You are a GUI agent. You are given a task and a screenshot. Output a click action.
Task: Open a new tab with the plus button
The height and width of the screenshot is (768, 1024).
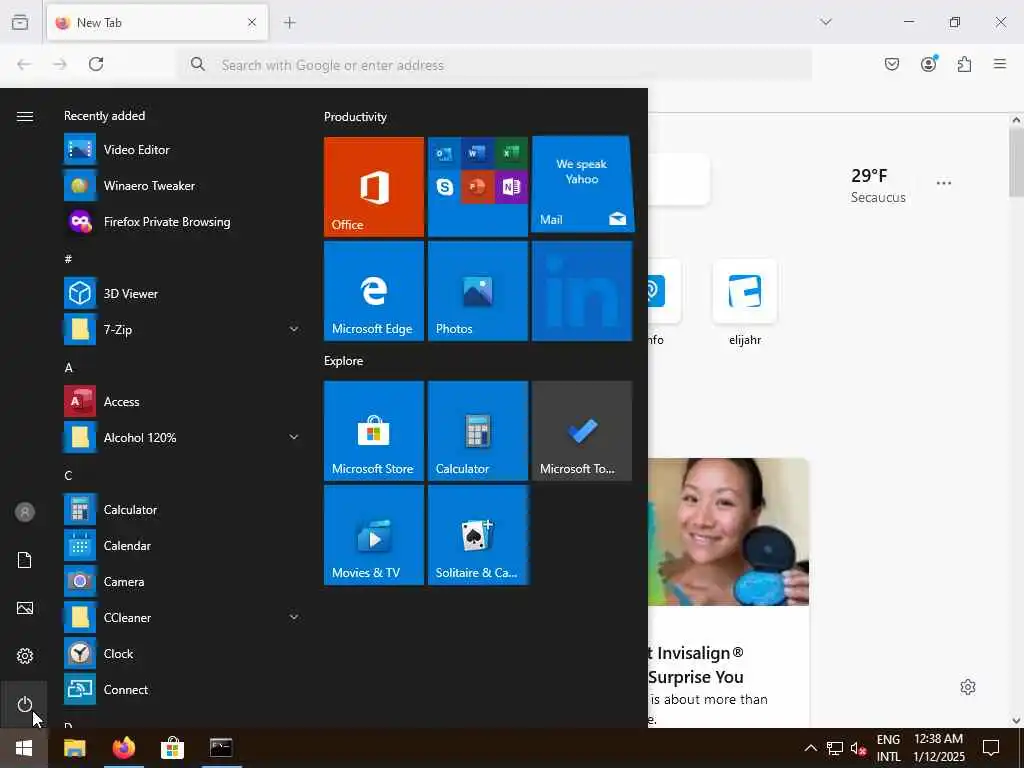289,22
